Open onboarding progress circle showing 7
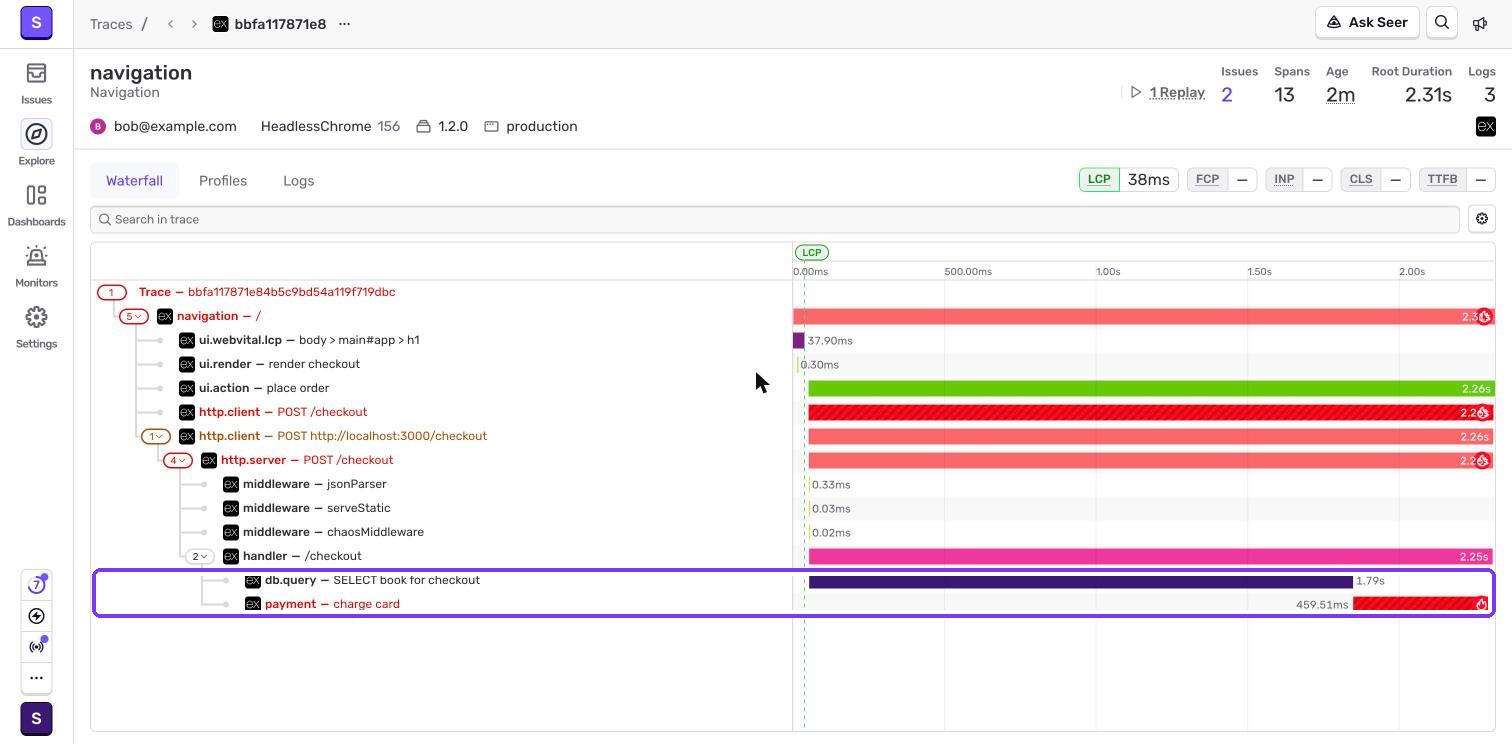The width and height of the screenshot is (1512, 744). pyautogui.click(x=36, y=584)
